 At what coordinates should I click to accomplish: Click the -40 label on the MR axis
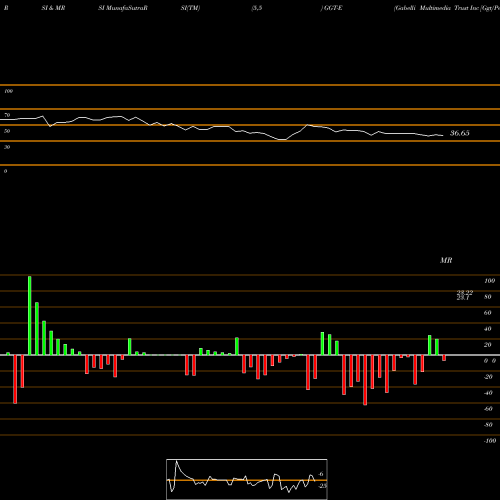(488, 393)
